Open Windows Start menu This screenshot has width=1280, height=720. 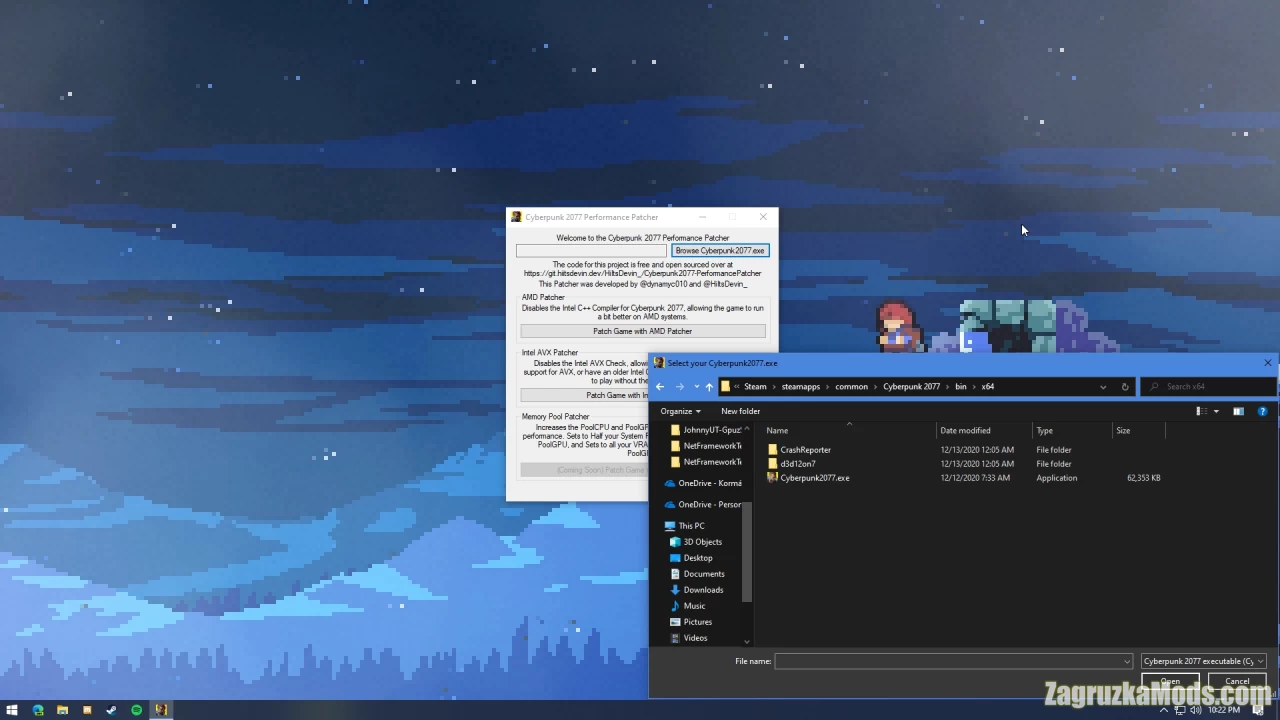click(13, 710)
